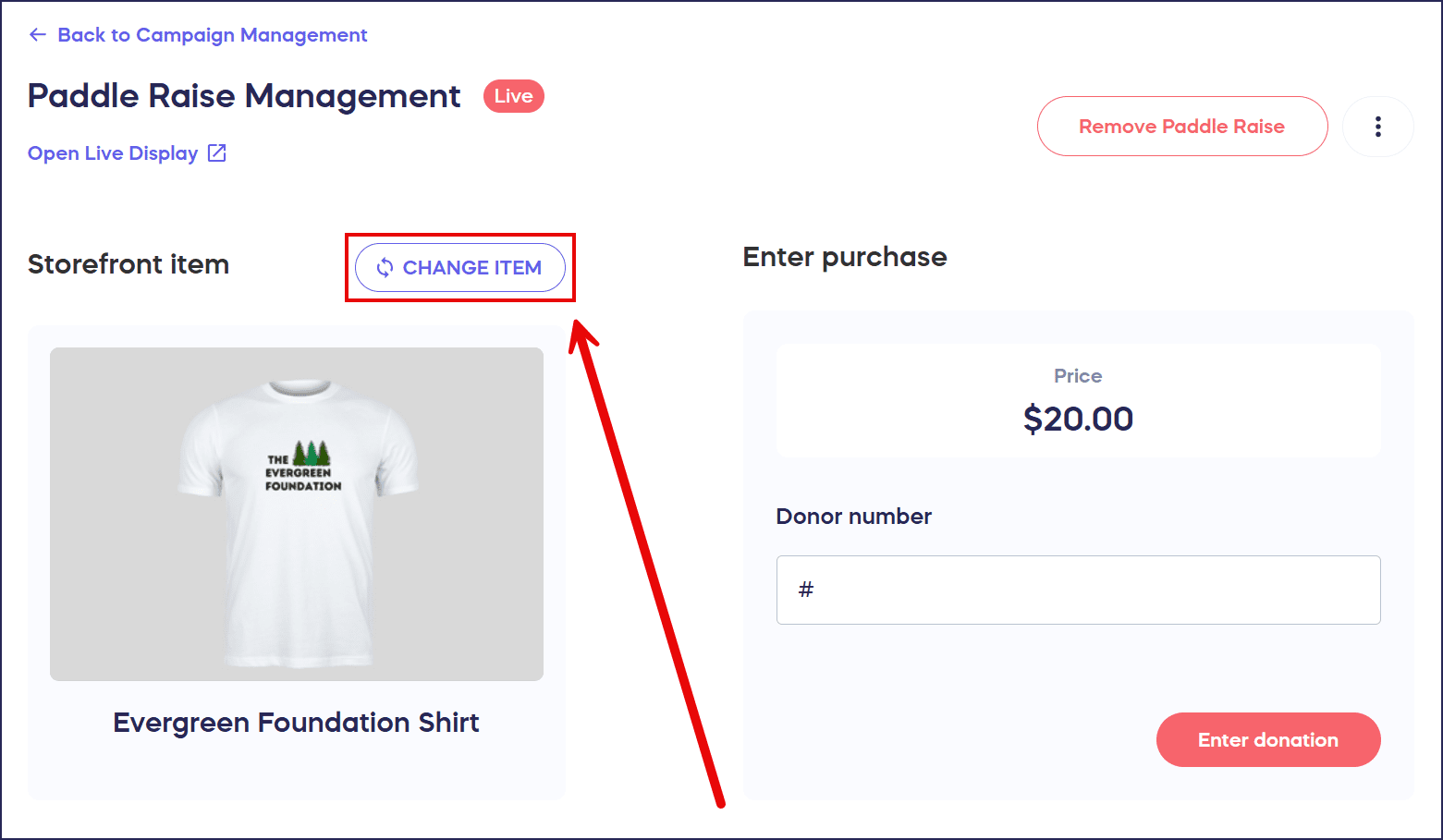Click the Paddle Raise Management heading

(244, 96)
